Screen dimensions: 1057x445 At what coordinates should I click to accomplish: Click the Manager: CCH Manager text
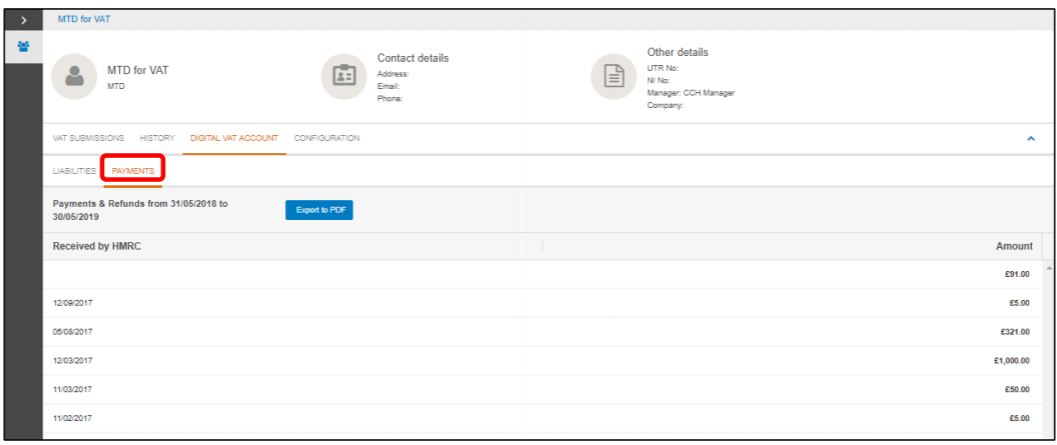click(690, 93)
